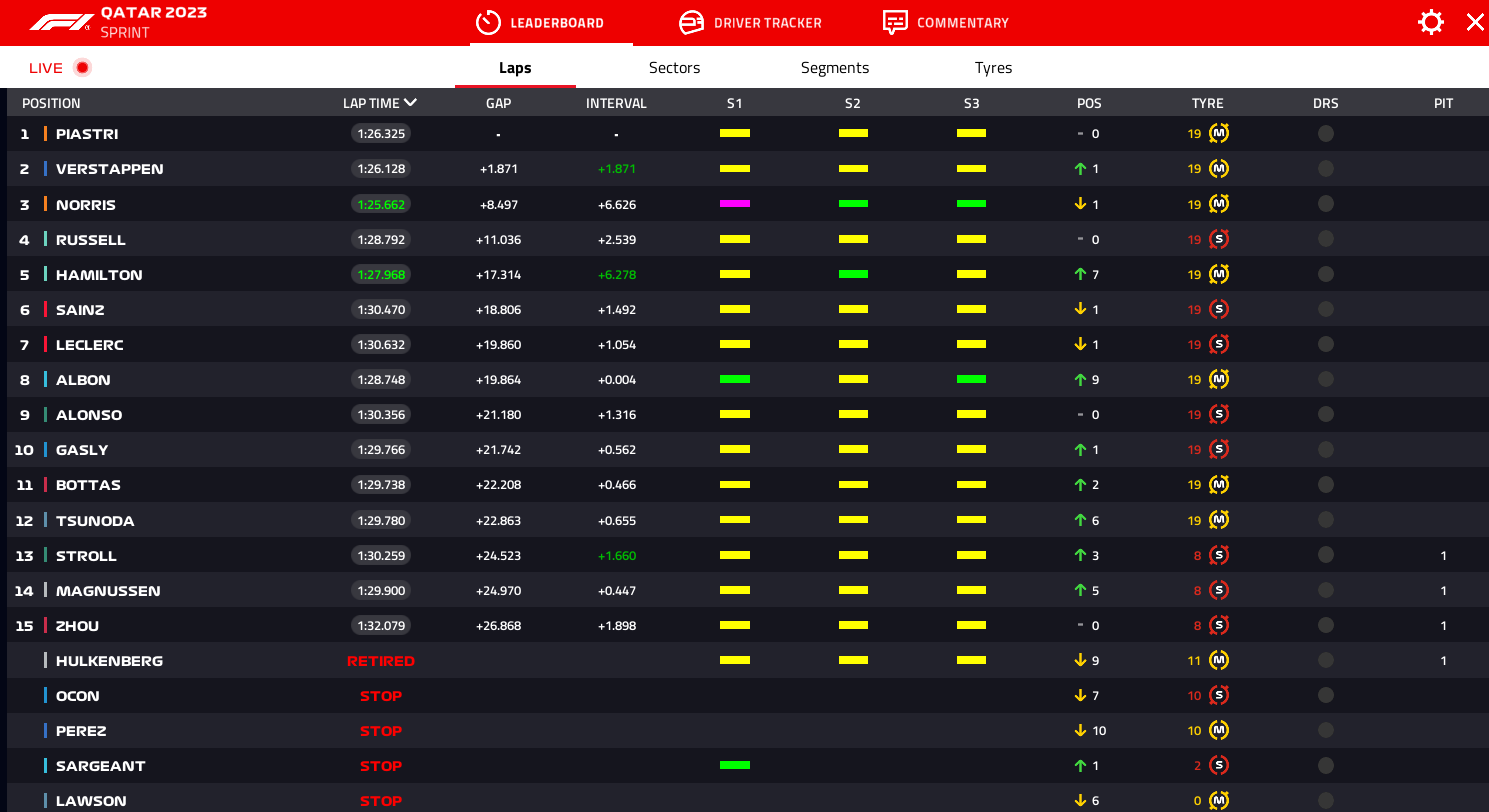Click Tsunoda's green position-gained arrow
Viewport: 1489px width, 812px height.
(1080, 520)
